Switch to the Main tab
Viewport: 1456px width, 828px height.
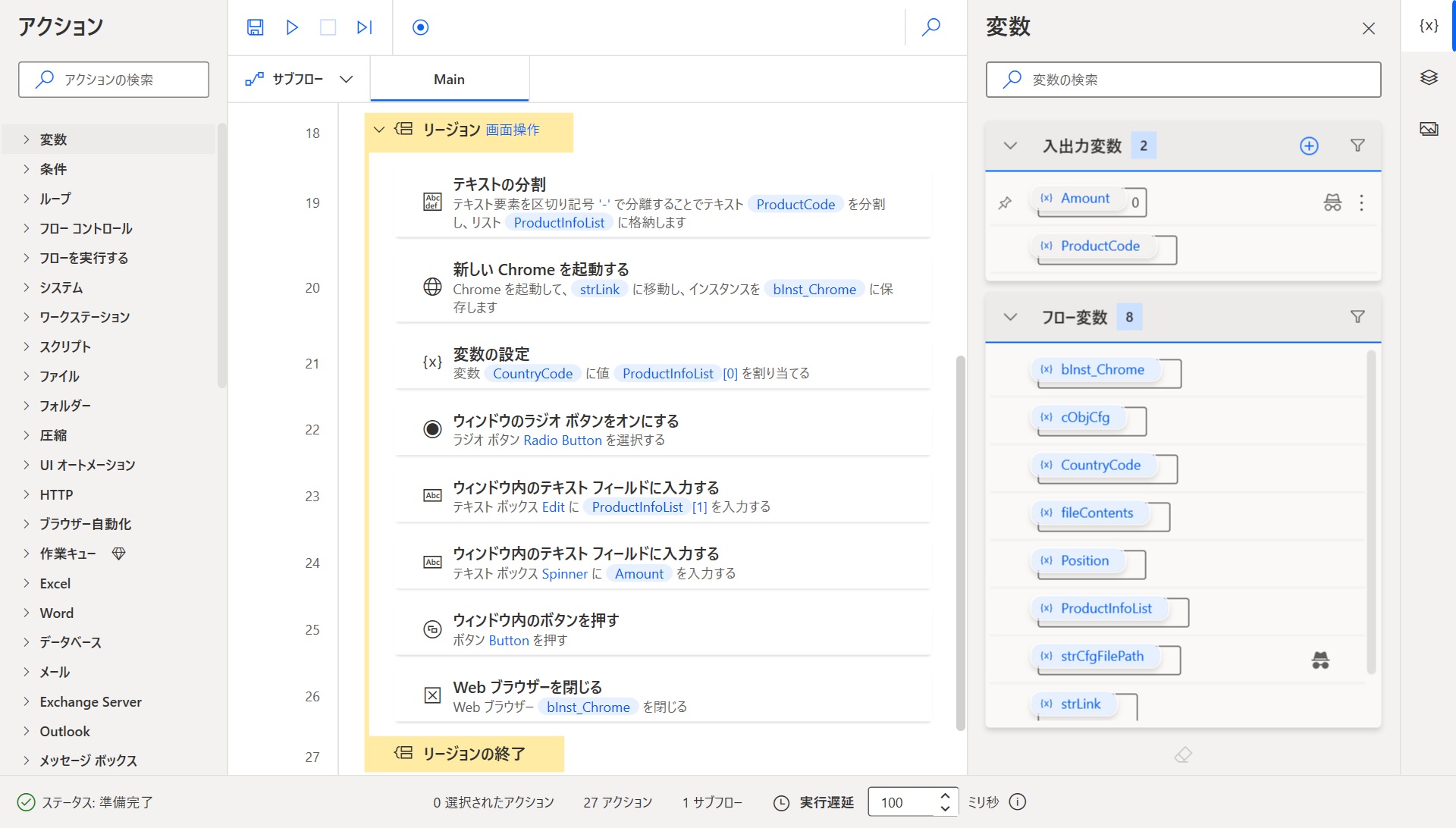pyautogui.click(x=449, y=80)
